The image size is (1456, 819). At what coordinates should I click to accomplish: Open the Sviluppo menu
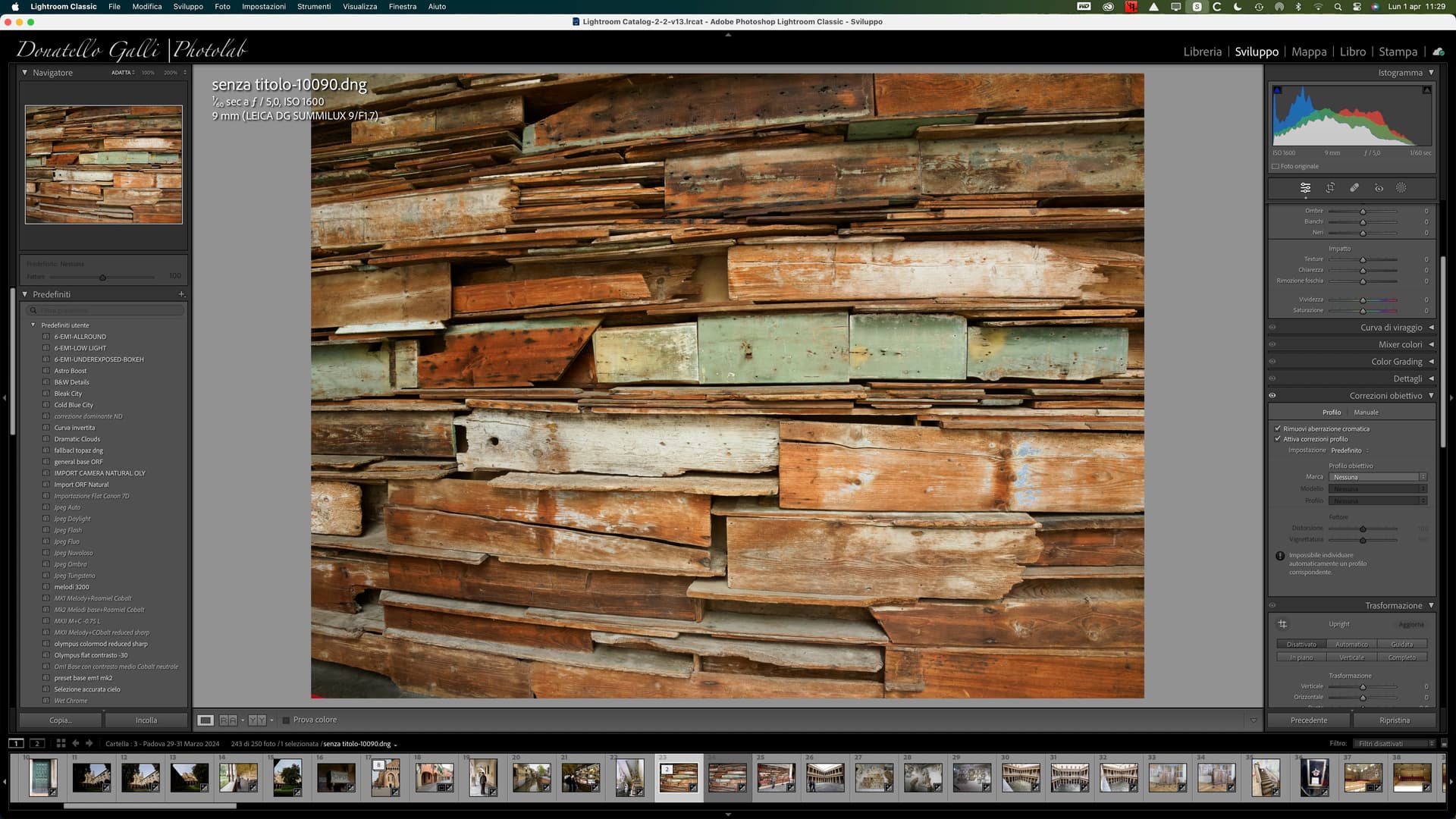[x=188, y=6]
